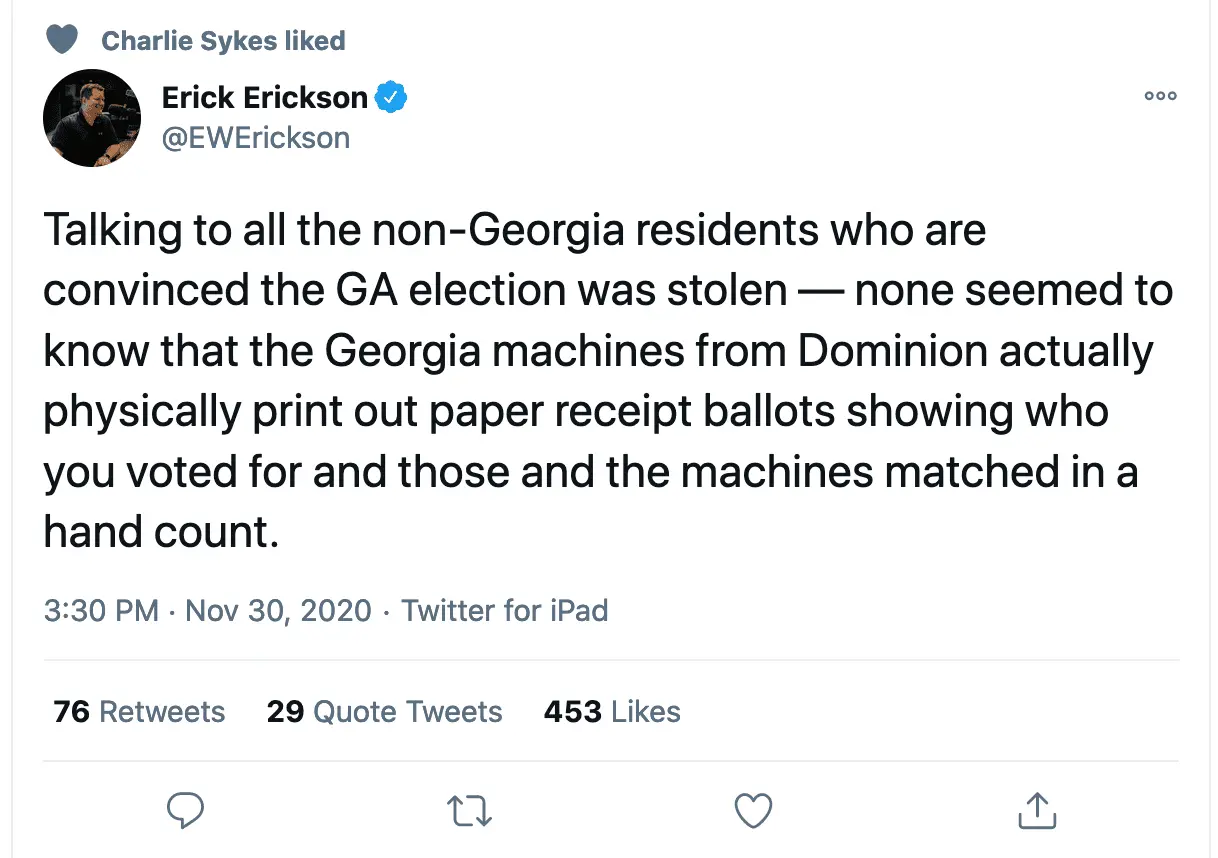Open the @EWErickson handle link
This screenshot has width=1218, height=858.
pyautogui.click(x=256, y=137)
